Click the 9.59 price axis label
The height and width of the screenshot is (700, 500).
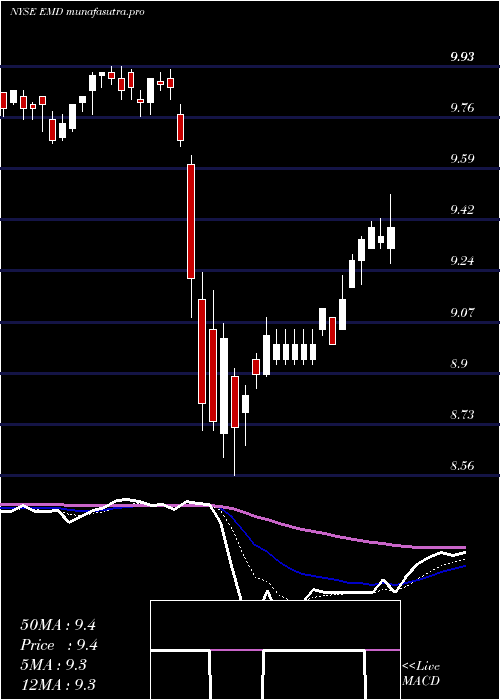click(x=462, y=158)
